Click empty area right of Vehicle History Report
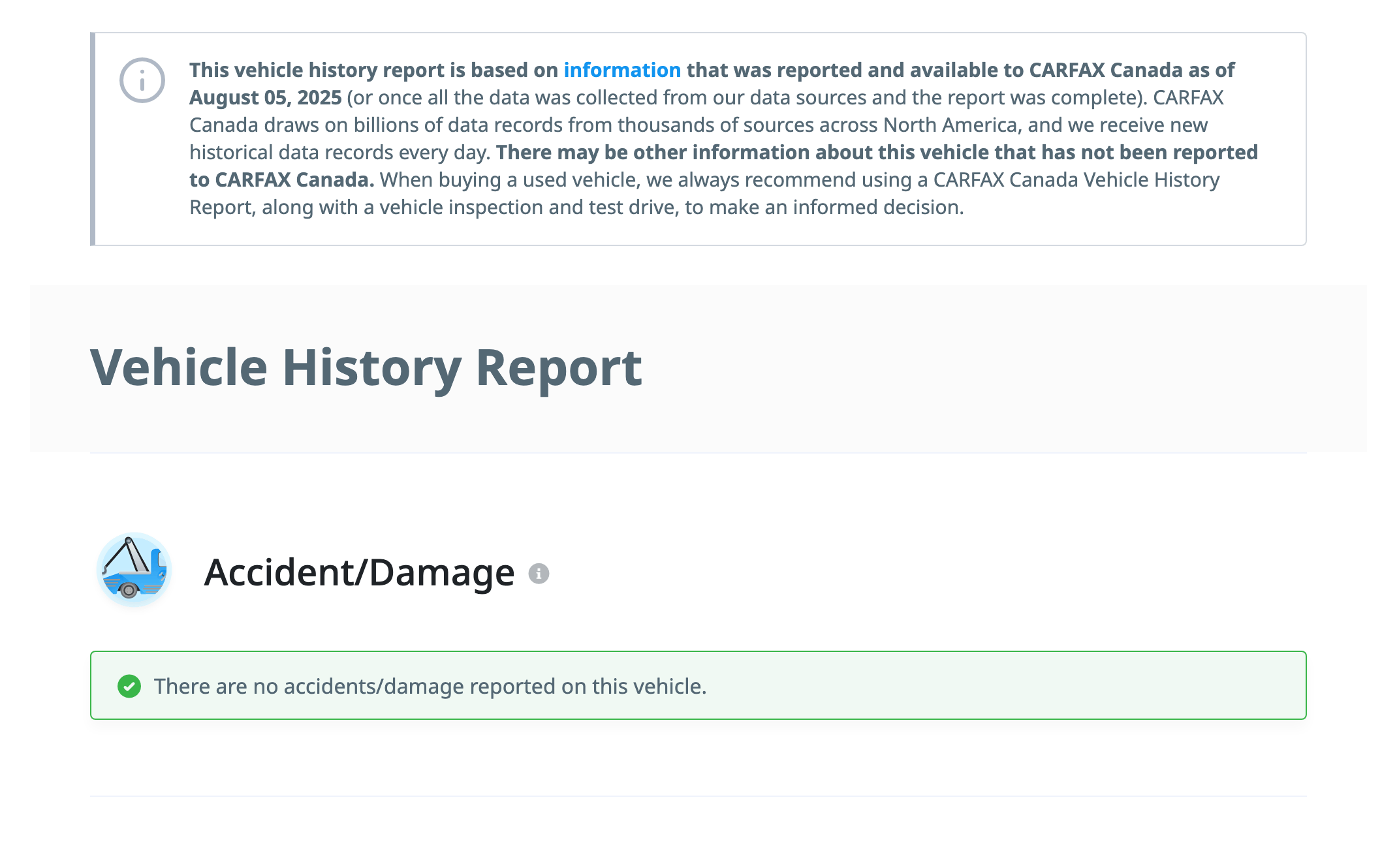Image resolution: width=1397 pixels, height=868 pixels. tap(979, 368)
